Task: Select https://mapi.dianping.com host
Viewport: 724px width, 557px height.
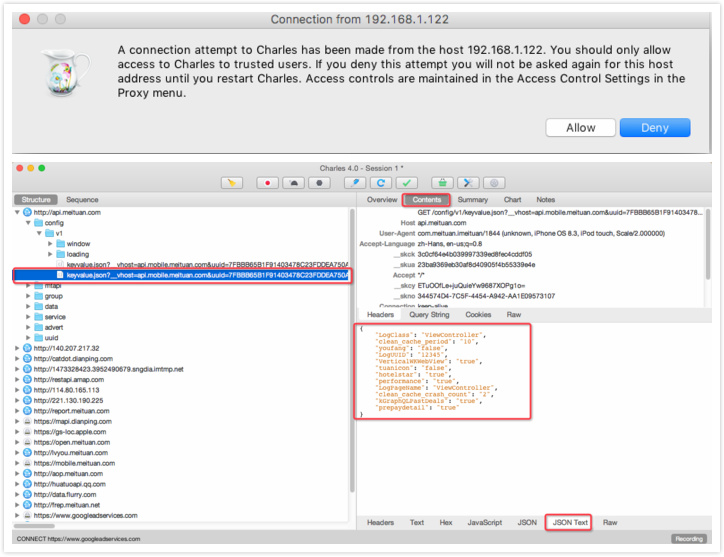Action: [72, 421]
